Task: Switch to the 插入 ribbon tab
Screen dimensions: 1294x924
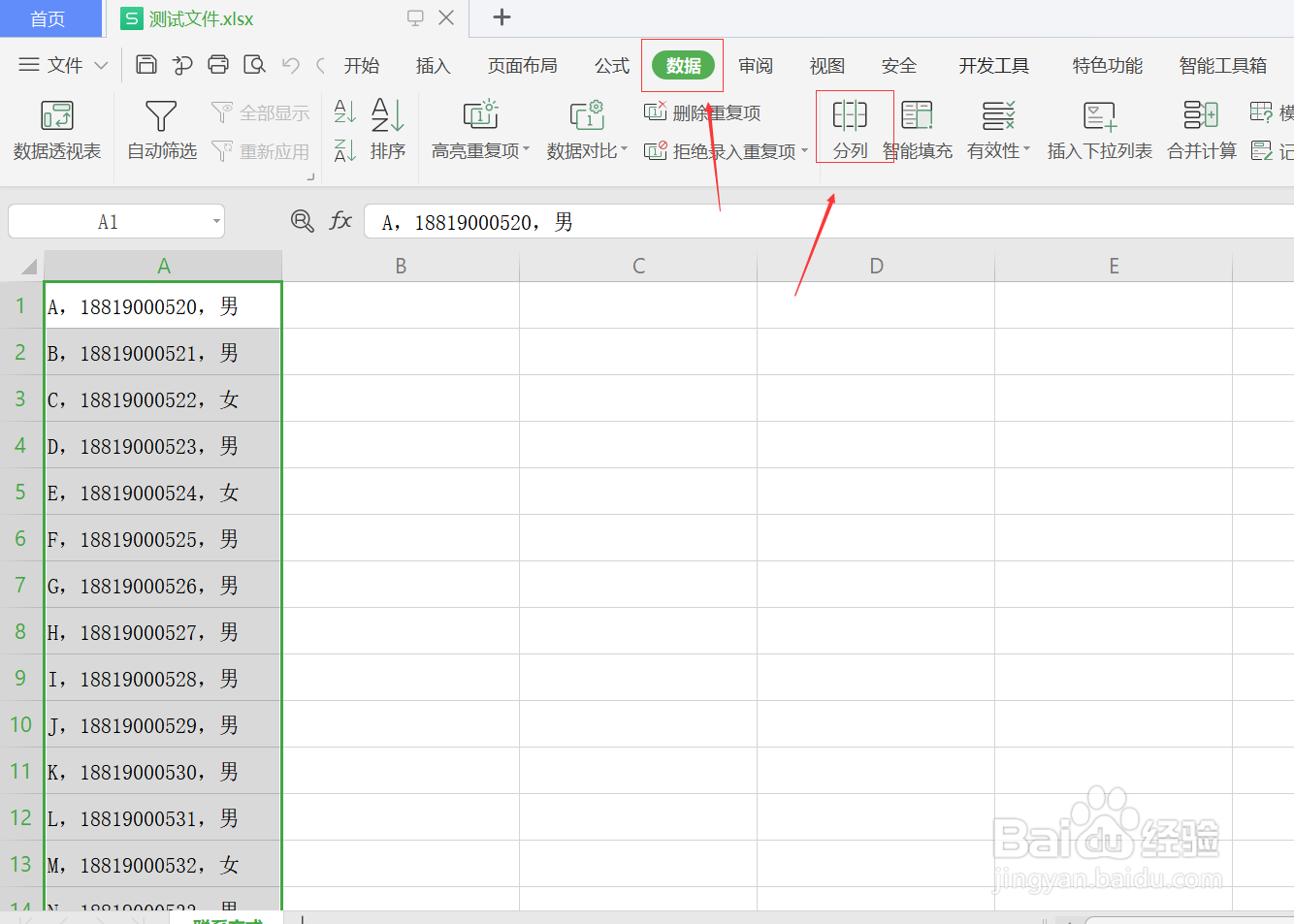Action: 434,65
